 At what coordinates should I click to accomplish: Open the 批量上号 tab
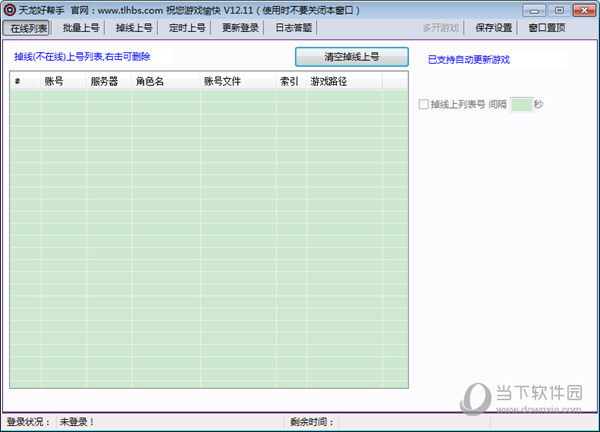tap(81, 28)
